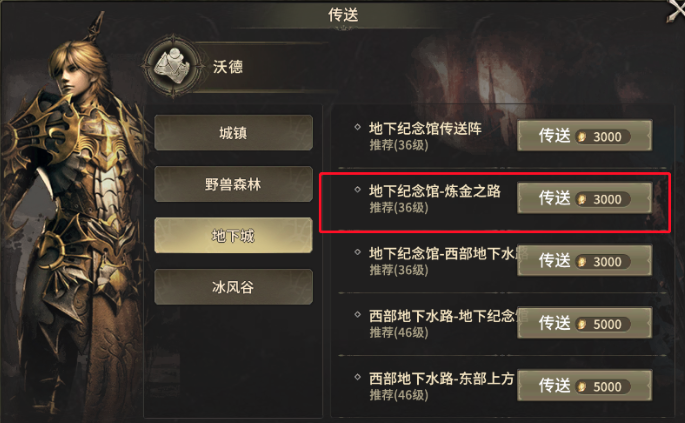Close the 传送 teleport window

[676, 10]
